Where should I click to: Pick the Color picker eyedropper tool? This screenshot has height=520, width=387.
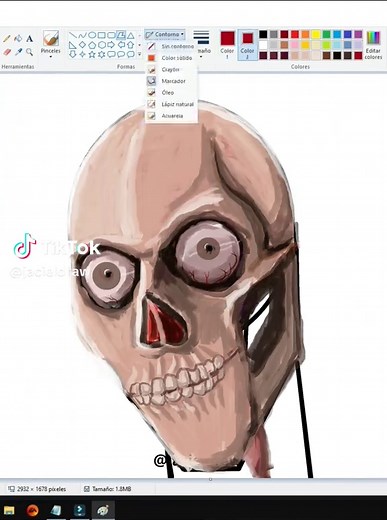[18, 52]
